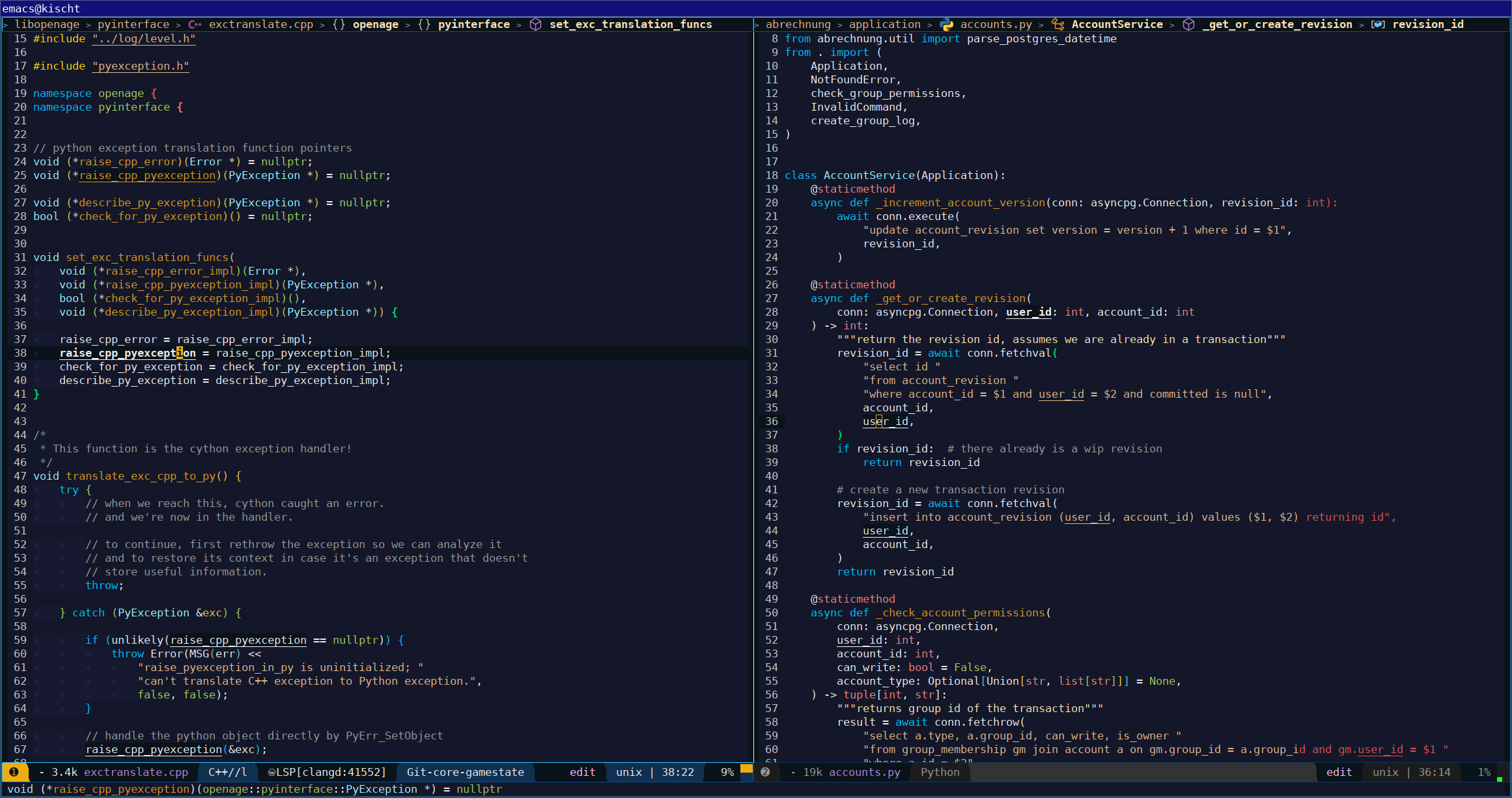Open the pyinterface folder breadcrumb segment
This screenshot has height=798, width=1512.
pyautogui.click(x=133, y=25)
